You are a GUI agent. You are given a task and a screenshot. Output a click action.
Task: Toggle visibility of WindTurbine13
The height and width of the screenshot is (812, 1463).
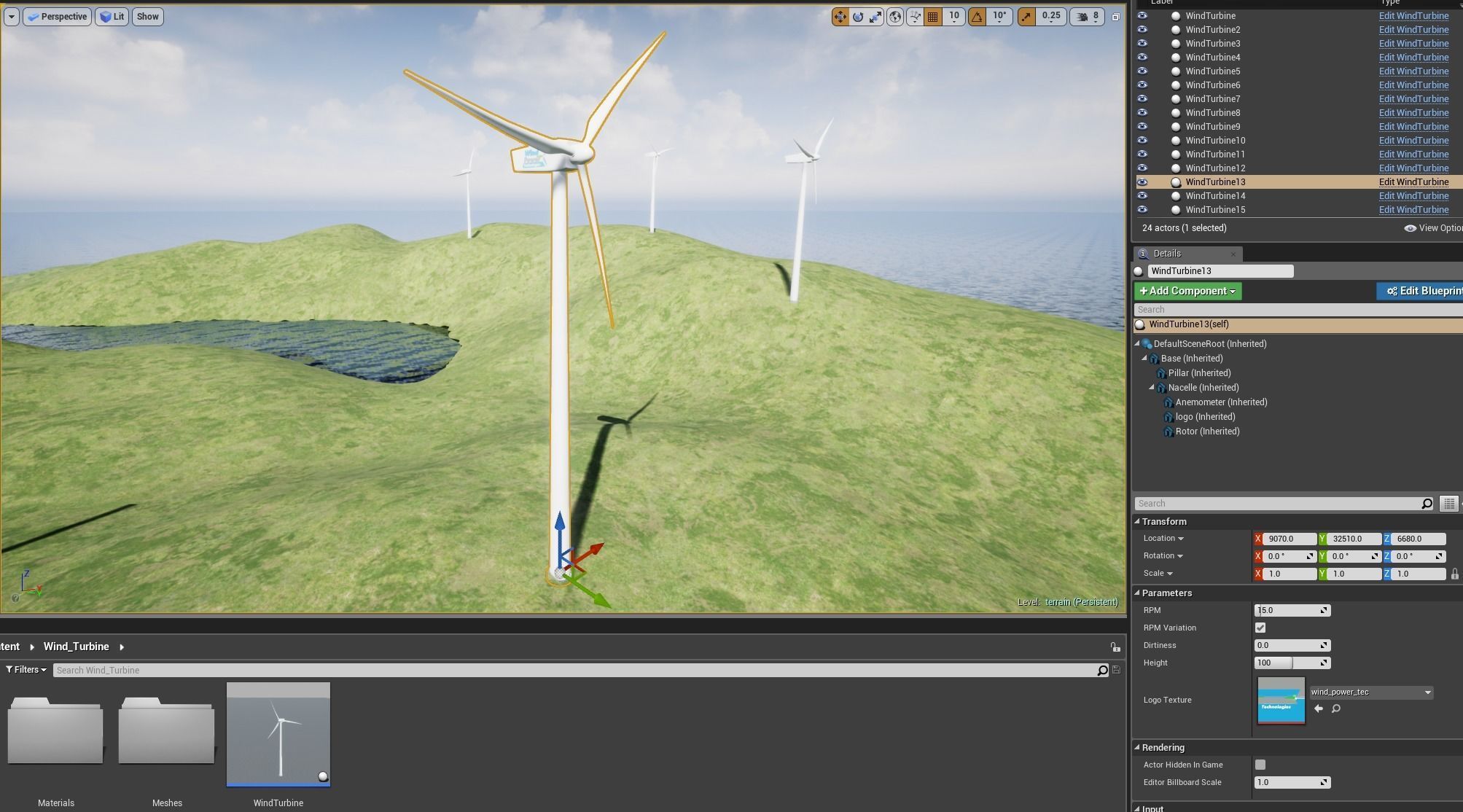click(1142, 182)
